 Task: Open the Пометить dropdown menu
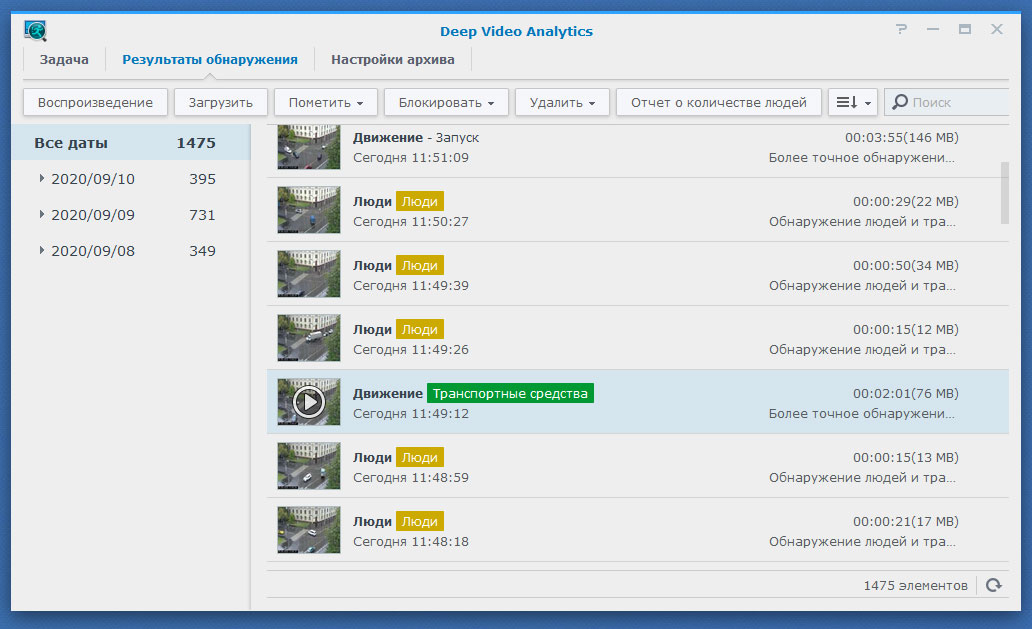click(x=325, y=102)
